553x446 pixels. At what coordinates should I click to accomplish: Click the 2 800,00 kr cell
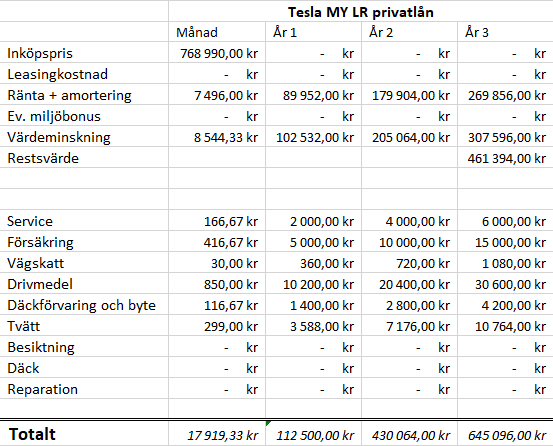coord(409,305)
